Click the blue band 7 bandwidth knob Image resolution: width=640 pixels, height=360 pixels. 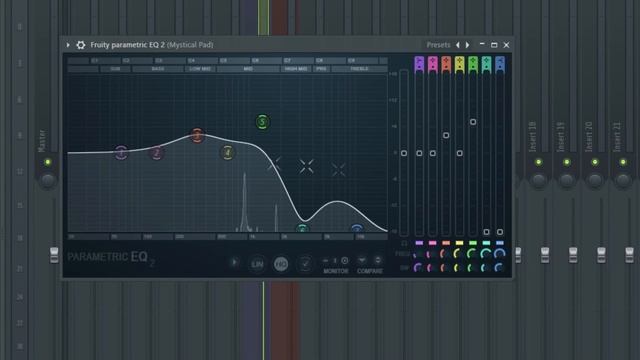[499, 268]
